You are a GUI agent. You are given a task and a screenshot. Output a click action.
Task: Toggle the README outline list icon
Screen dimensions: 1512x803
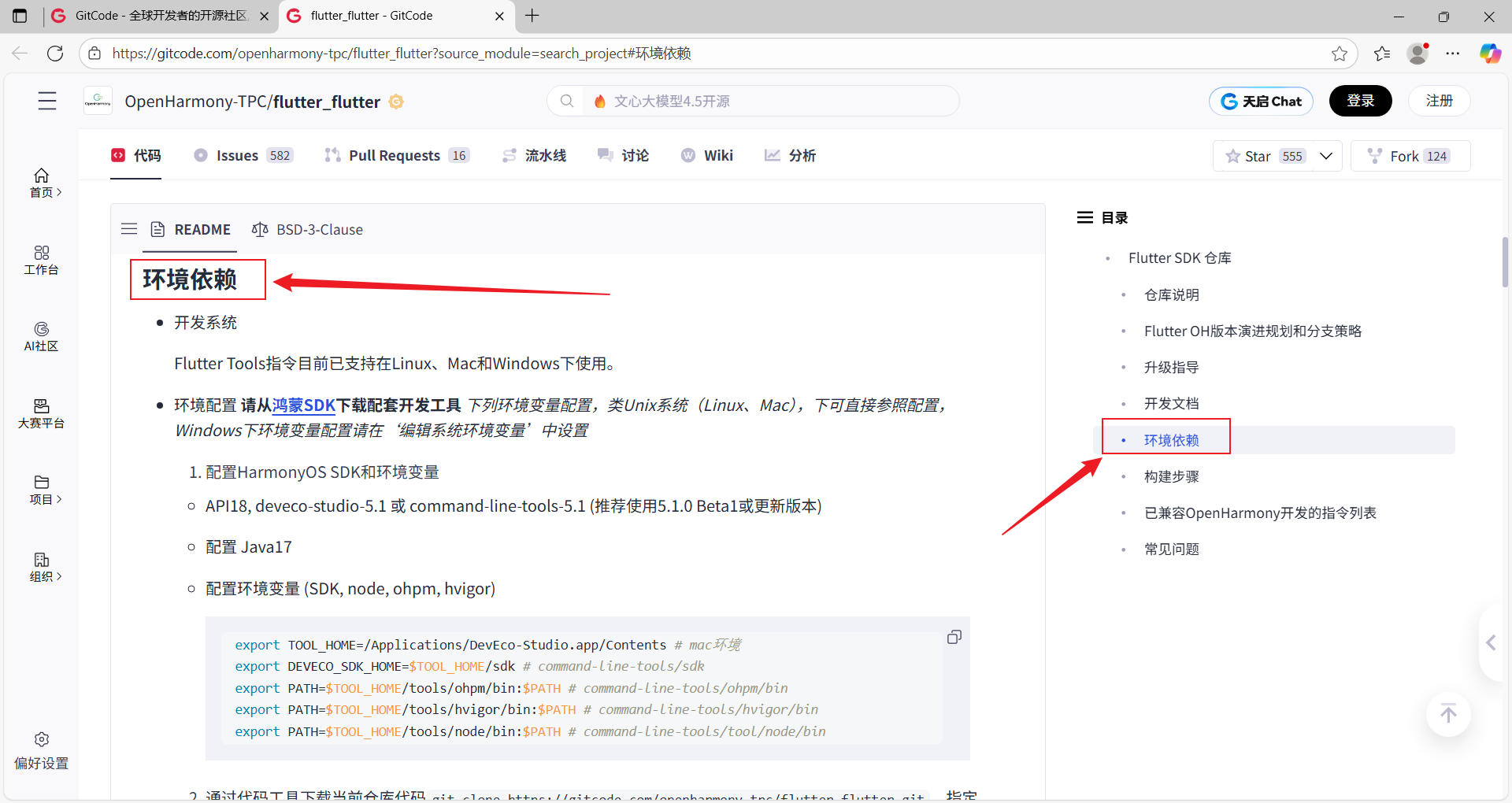[129, 229]
